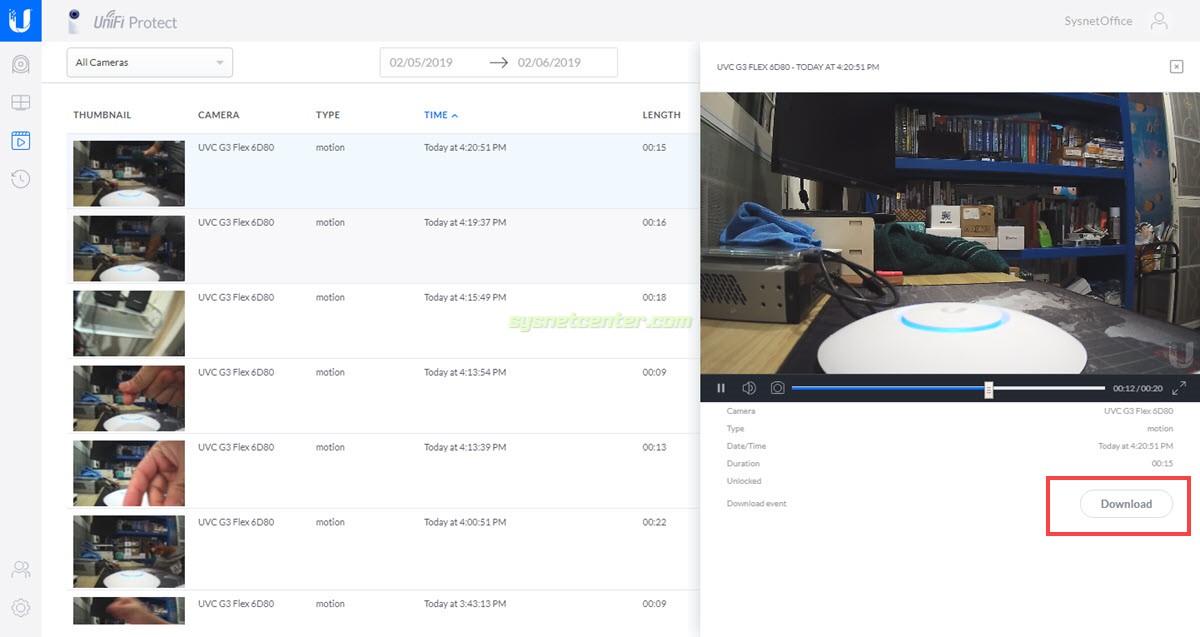Close the event detail panel
The image size is (1200, 637).
1176,66
